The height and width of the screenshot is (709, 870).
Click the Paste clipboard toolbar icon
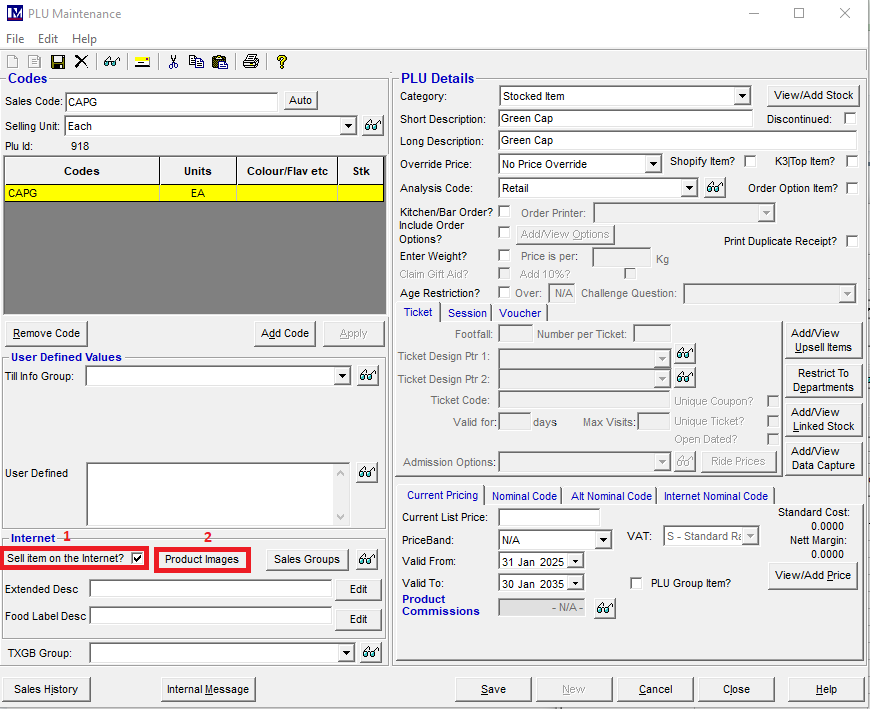(x=219, y=62)
